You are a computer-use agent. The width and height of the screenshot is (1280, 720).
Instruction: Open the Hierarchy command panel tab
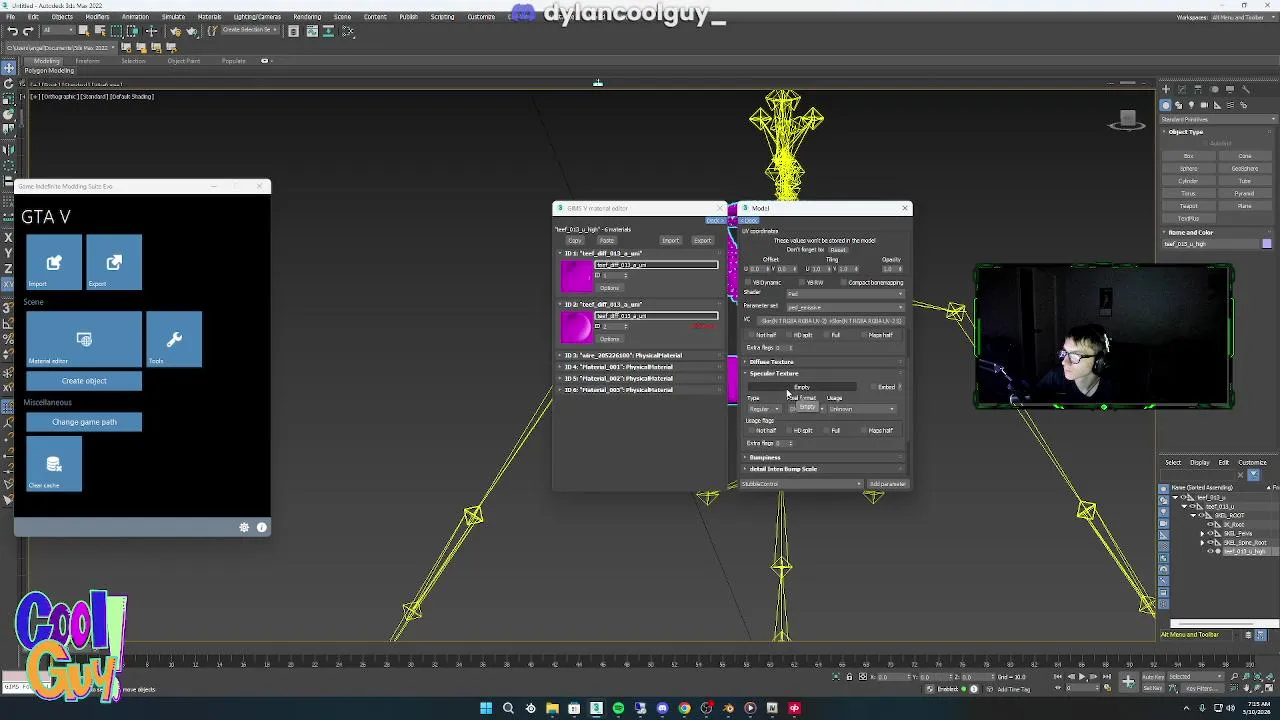click(1197, 89)
